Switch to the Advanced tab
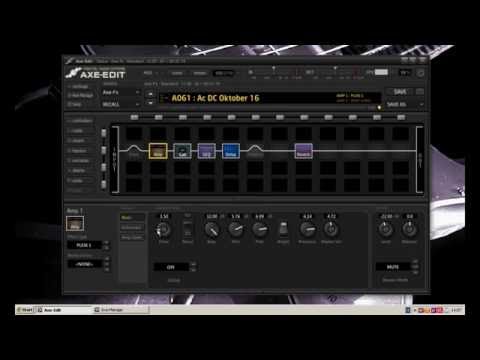 (132, 227)
